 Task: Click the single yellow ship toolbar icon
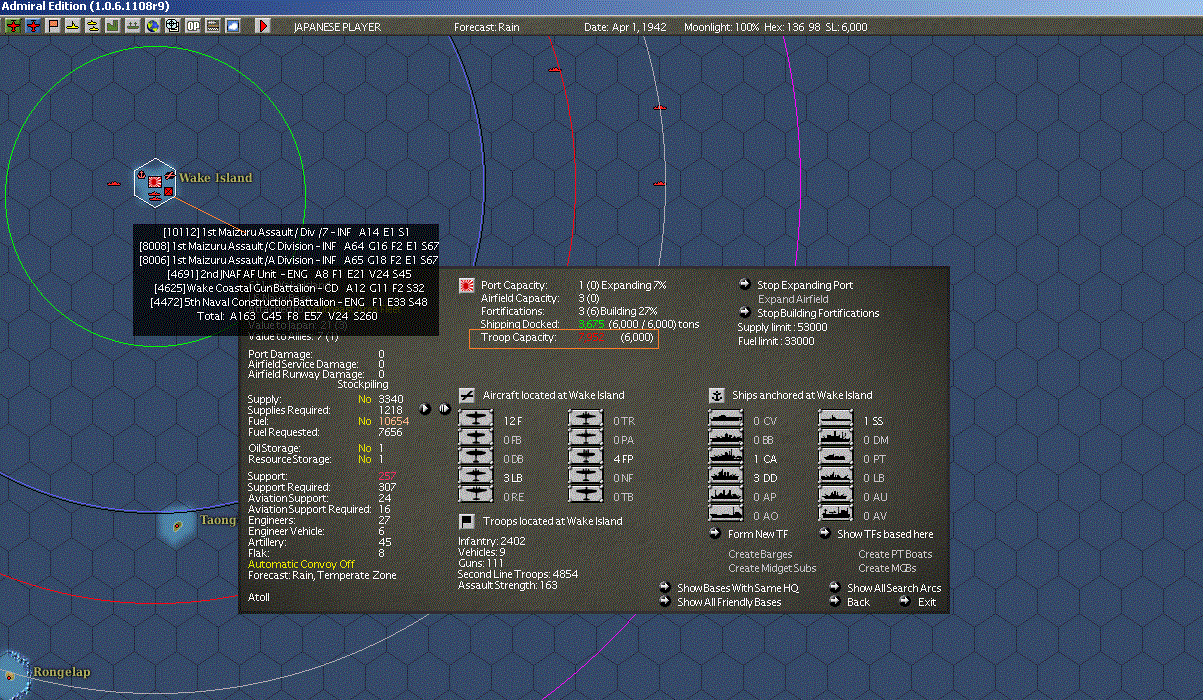[73, 25]
